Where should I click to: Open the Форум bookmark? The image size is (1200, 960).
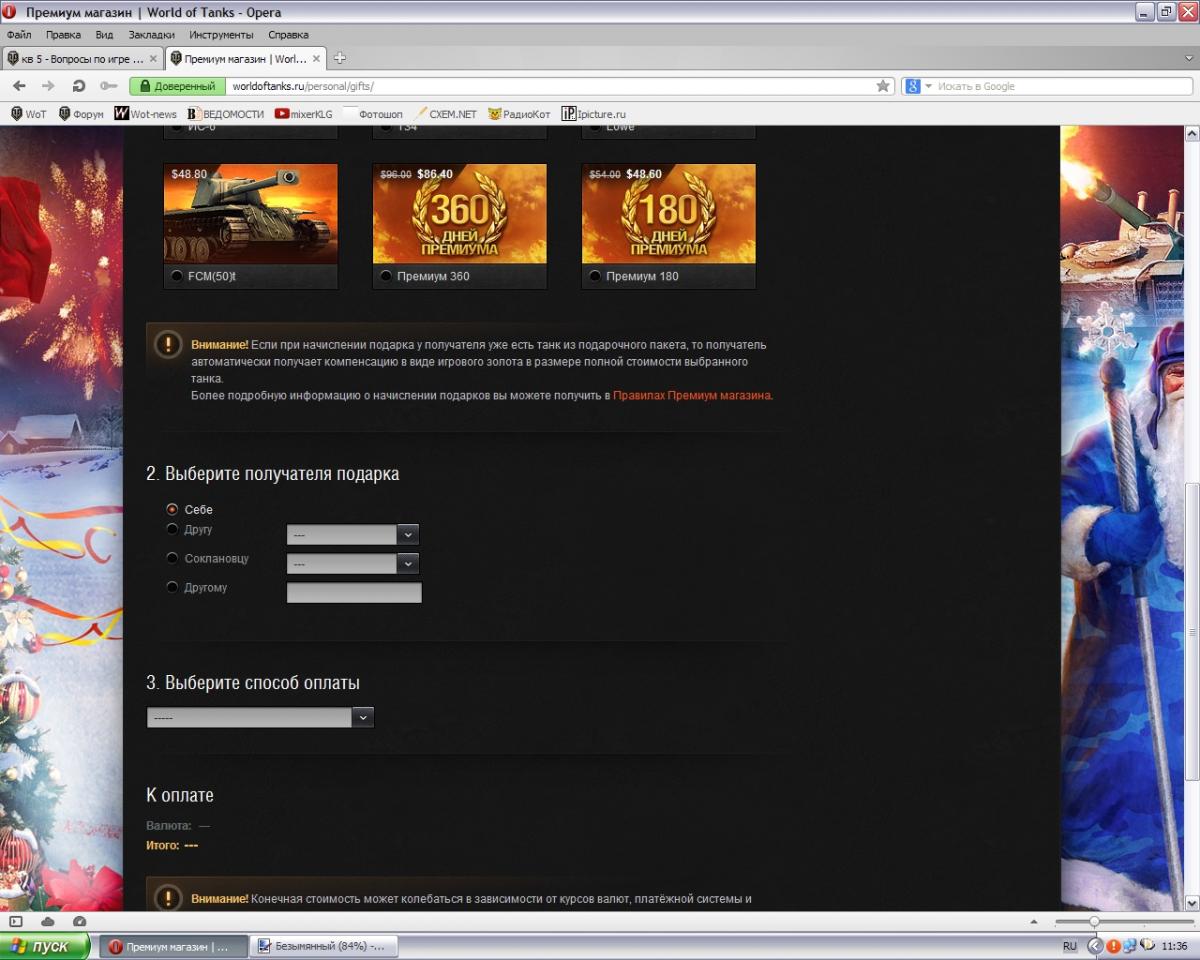click(81, 114)
